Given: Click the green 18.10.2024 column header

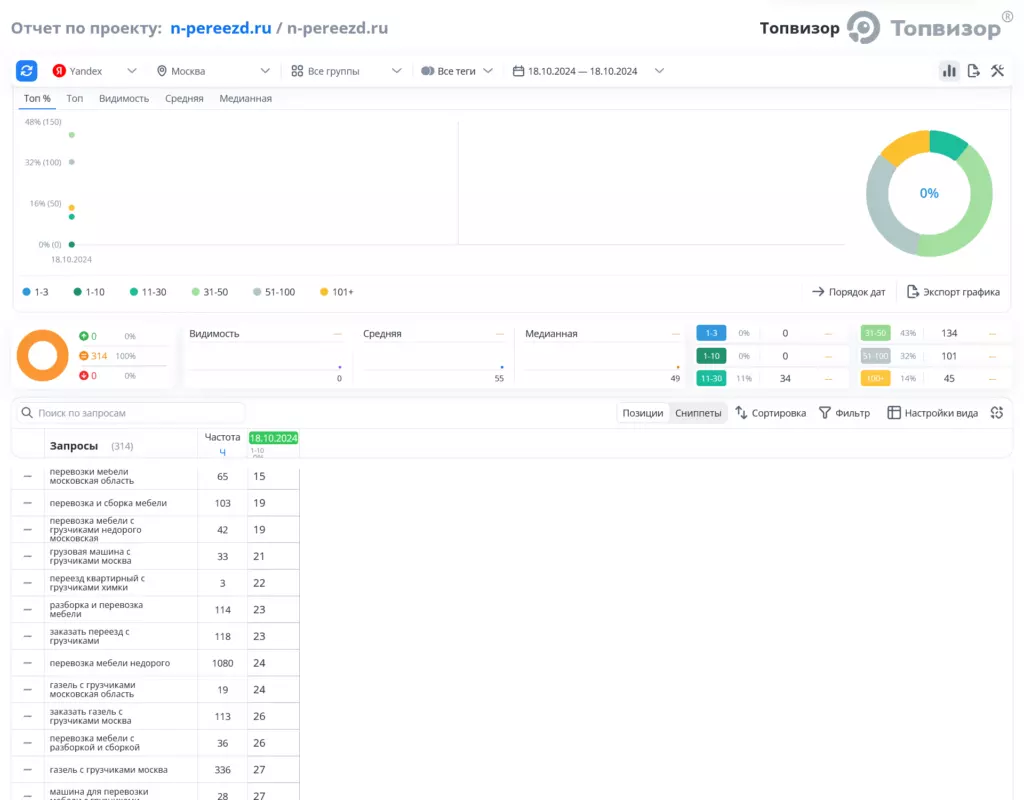Looking at the screenshot, I should click(x=273, y=438).
